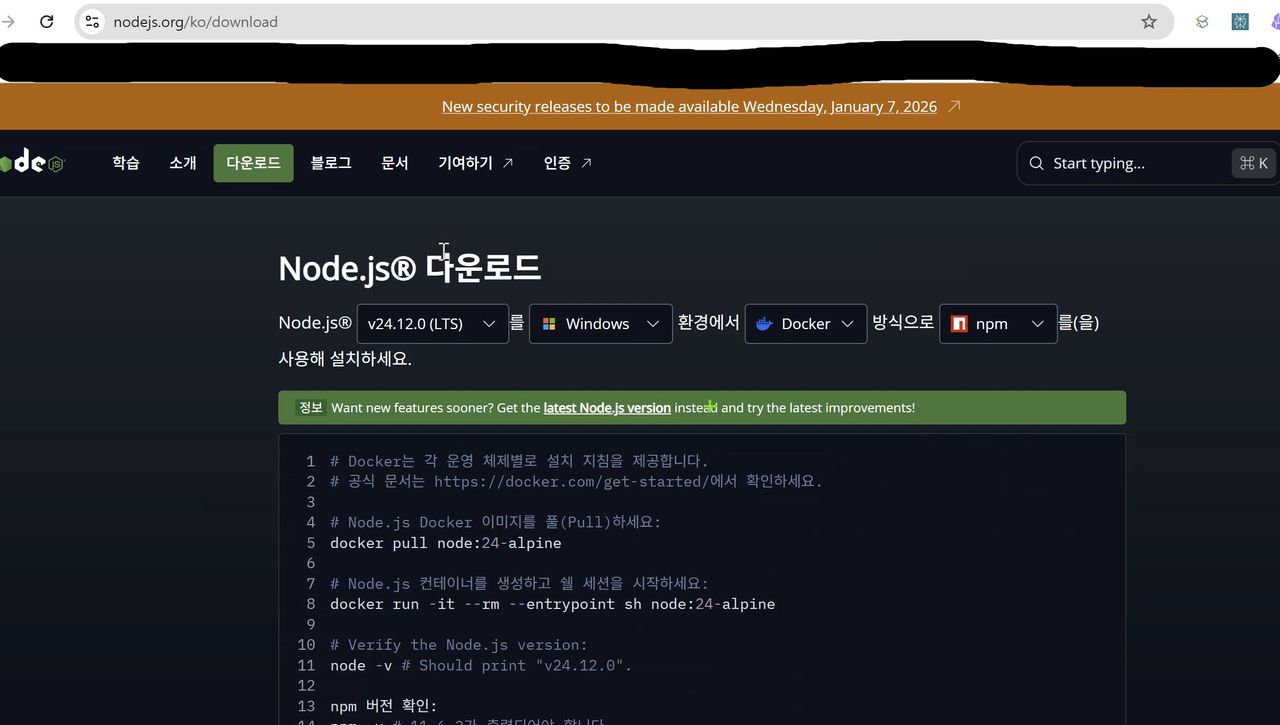Click the arrow icon beside security releases banner
Viewport: 1280px width, 725px height.
[954, 106]
